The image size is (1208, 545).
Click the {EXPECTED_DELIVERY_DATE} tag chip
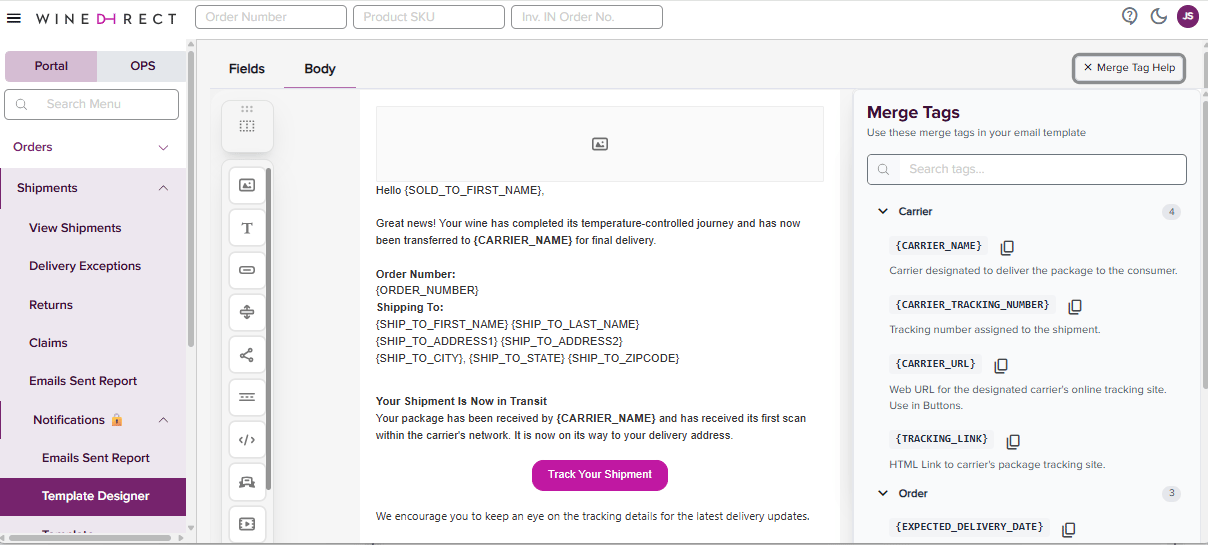pos(969,527)
